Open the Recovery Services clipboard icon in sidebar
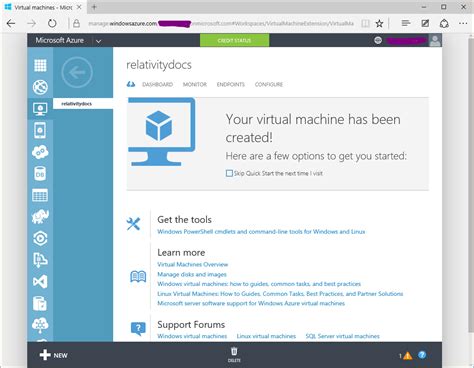The width and height of the screenshot is (474, 368). point(40,304)
